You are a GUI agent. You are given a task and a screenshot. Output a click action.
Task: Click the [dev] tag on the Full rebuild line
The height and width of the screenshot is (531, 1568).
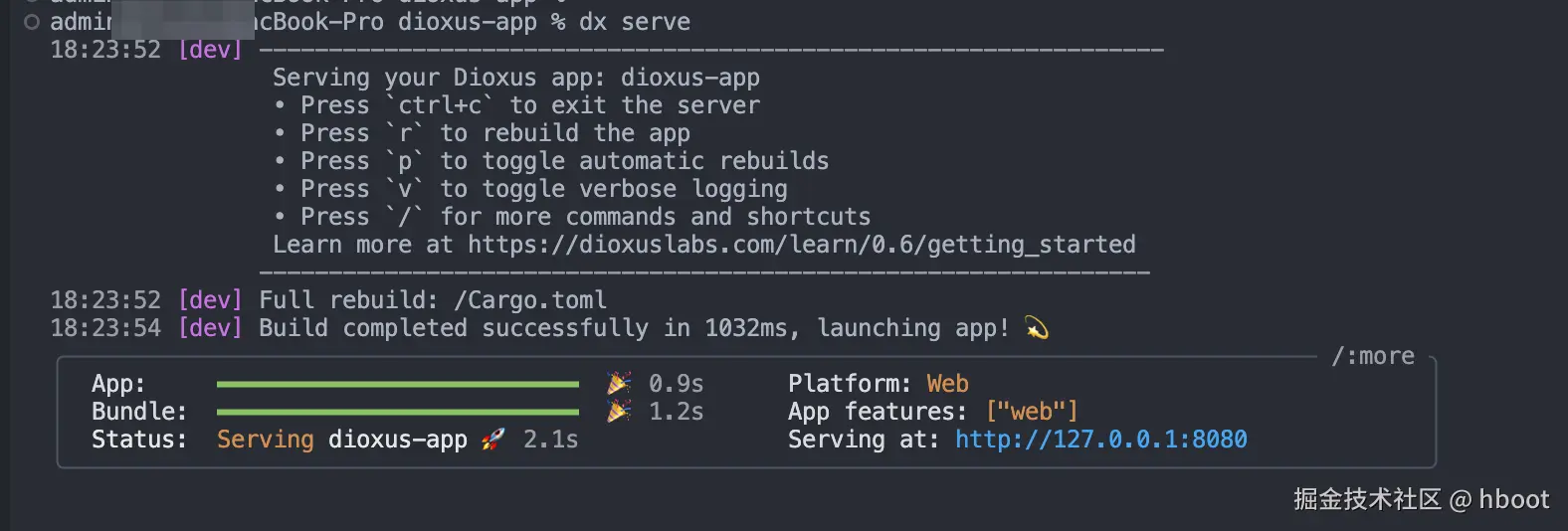point(210,300)
